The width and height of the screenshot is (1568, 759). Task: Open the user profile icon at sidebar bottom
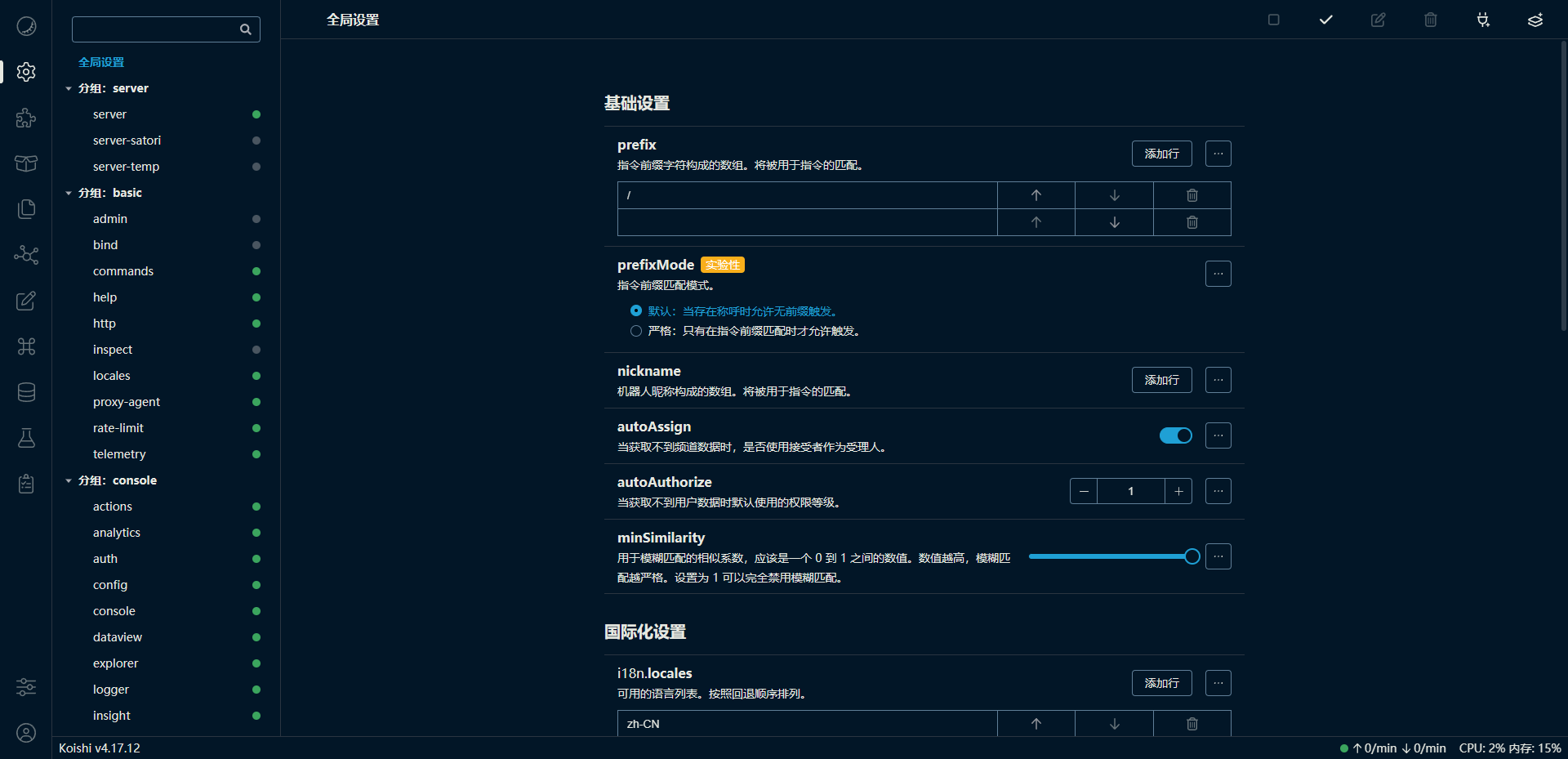(x=26, y=733)
